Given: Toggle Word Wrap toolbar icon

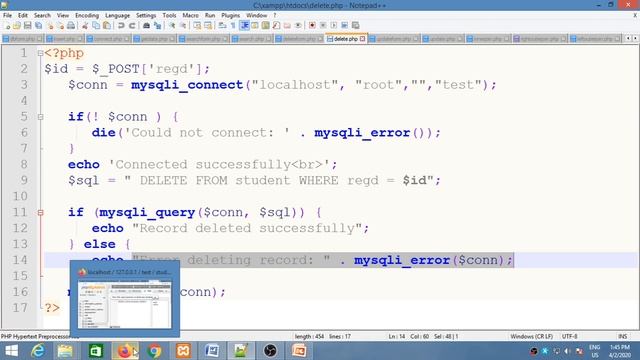Looking at the screenshot, I should click(x=222, y=26).
